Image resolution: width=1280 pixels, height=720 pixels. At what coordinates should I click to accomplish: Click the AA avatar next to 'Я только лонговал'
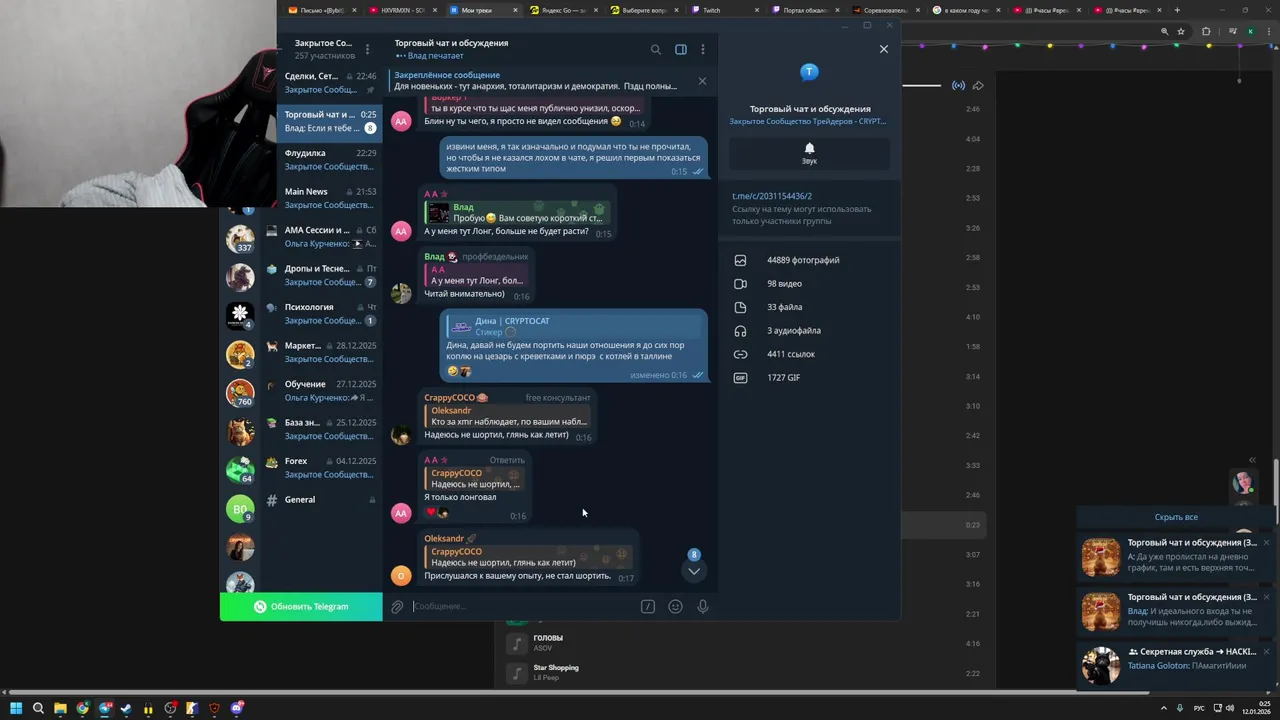[x=401, y=513]
